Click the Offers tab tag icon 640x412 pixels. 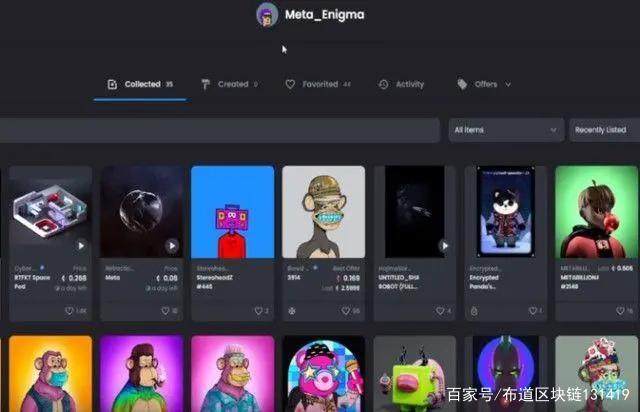tap(462, 84)
